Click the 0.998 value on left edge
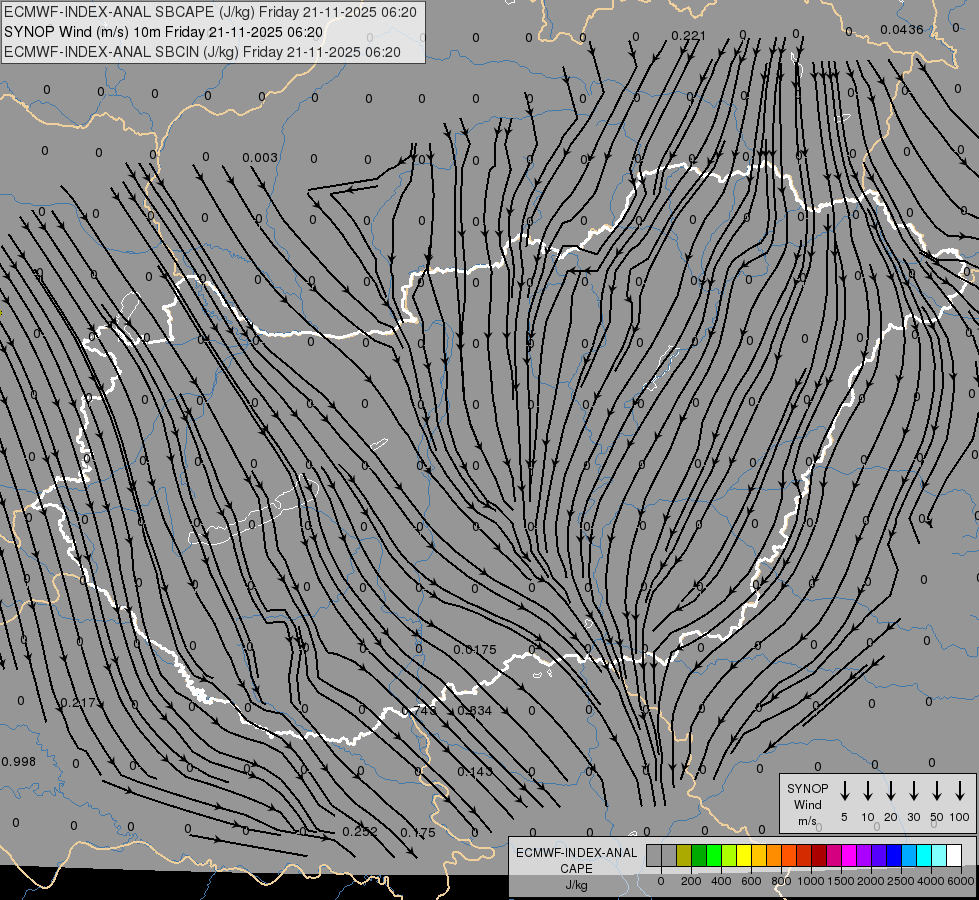The height and width of the screenshot is (900, 979). [18, 762]
